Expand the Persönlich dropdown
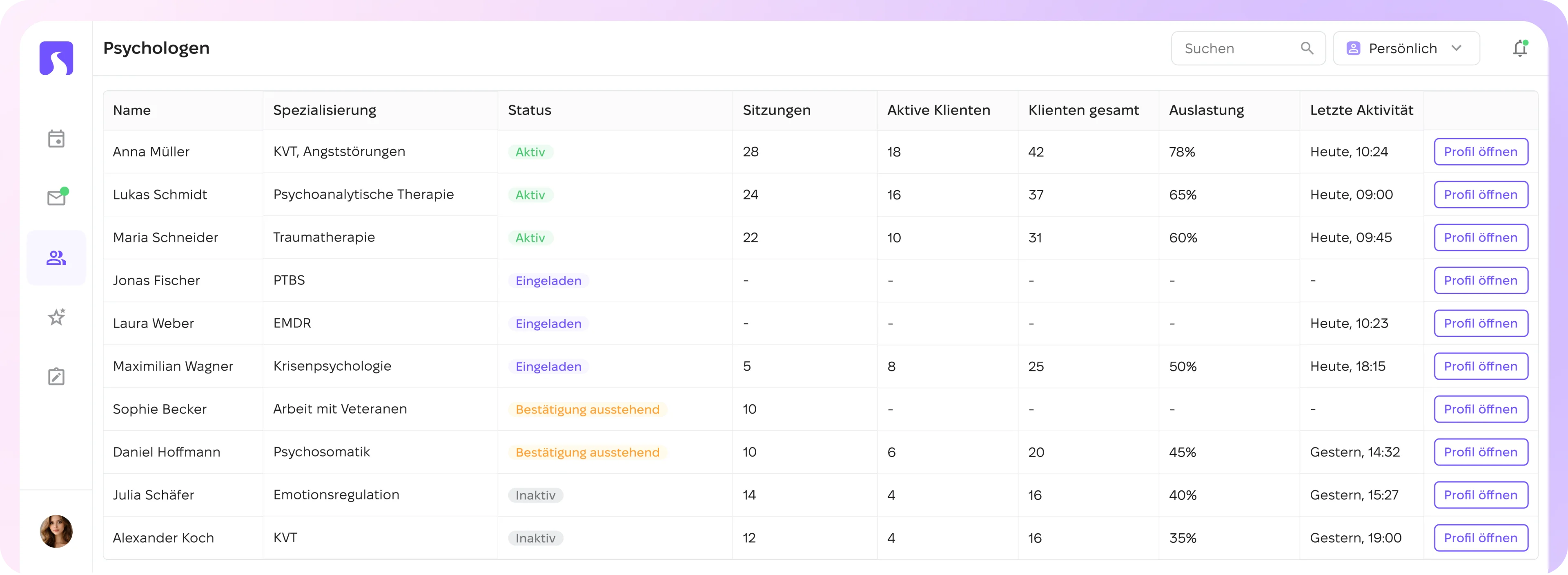This screenshot has width=1568, height=575. (x=1406, y=48)
